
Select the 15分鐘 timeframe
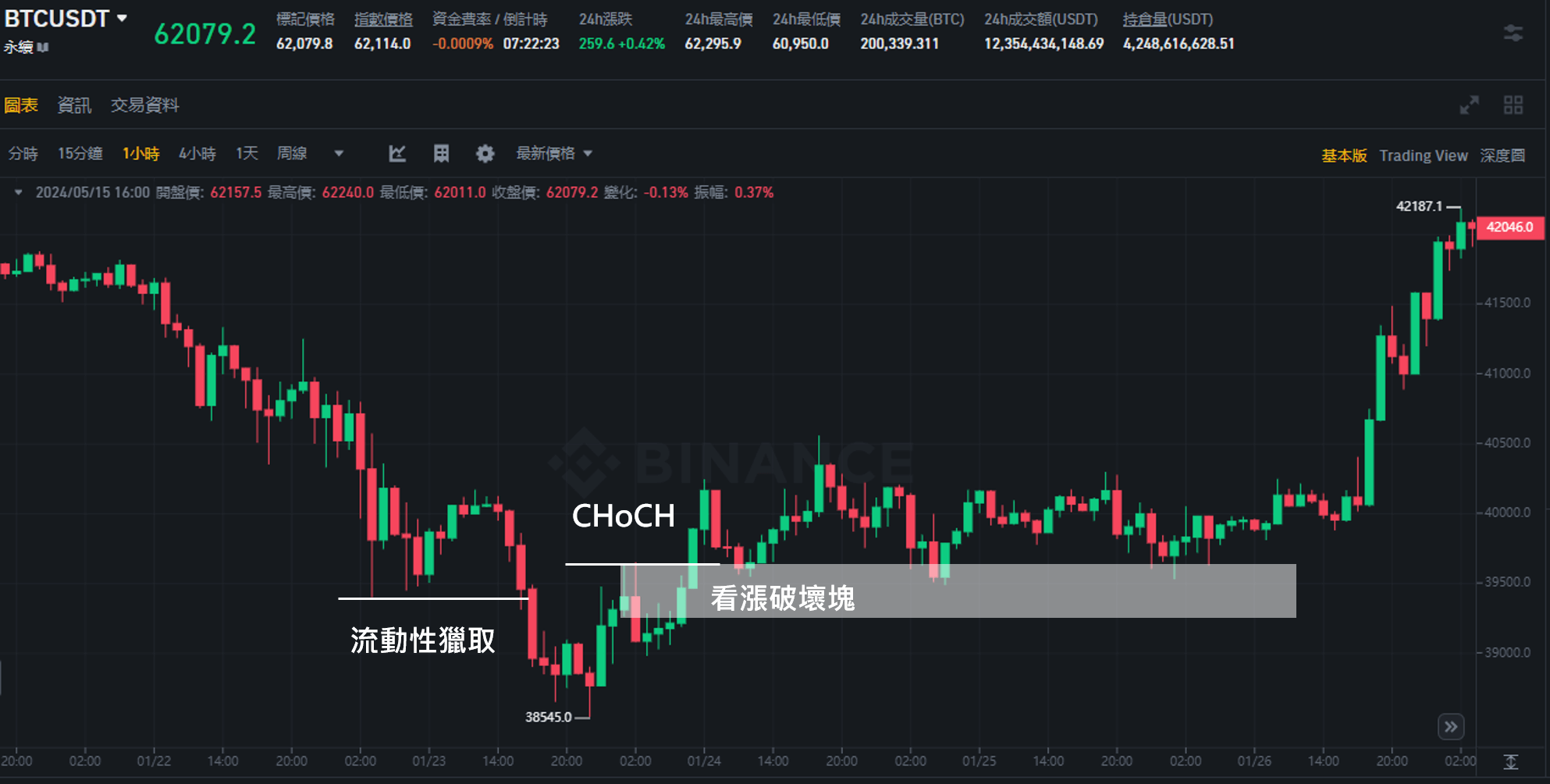pyautogui.click(x=79, y=154)
